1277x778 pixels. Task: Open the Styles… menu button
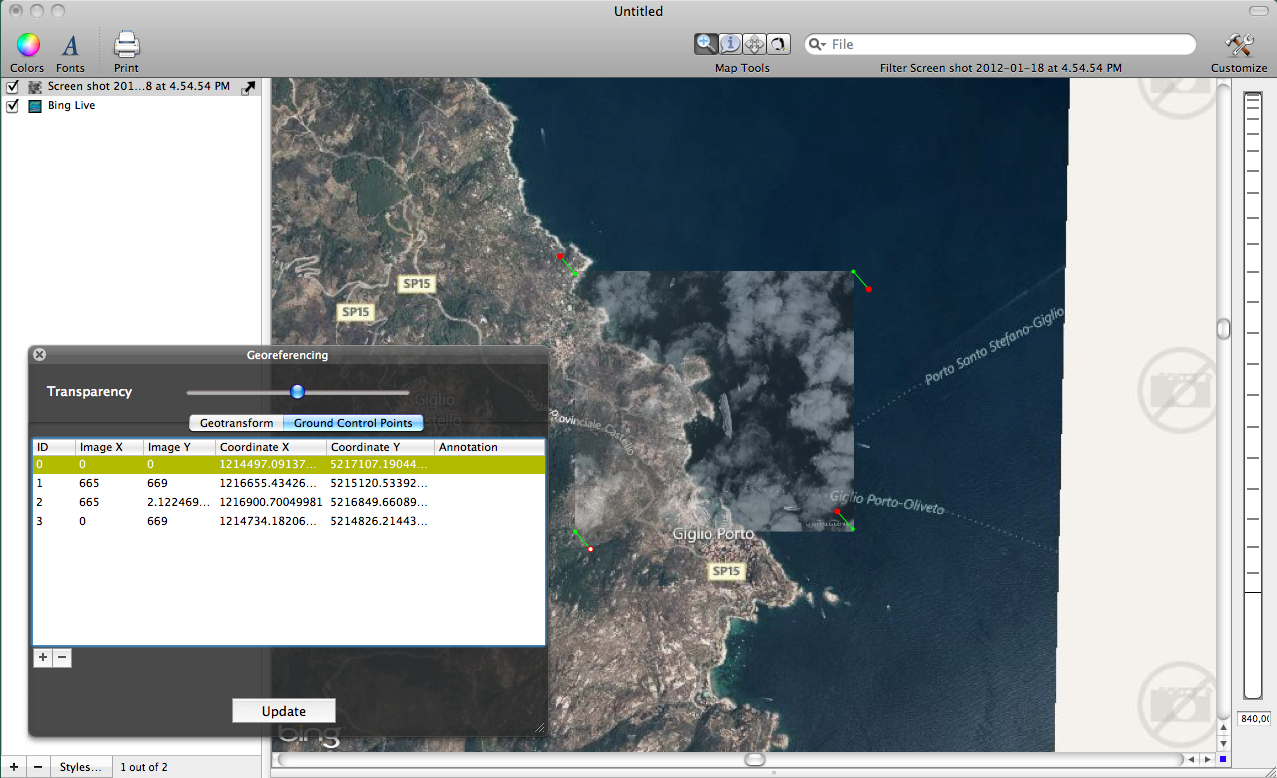point(80,767)
